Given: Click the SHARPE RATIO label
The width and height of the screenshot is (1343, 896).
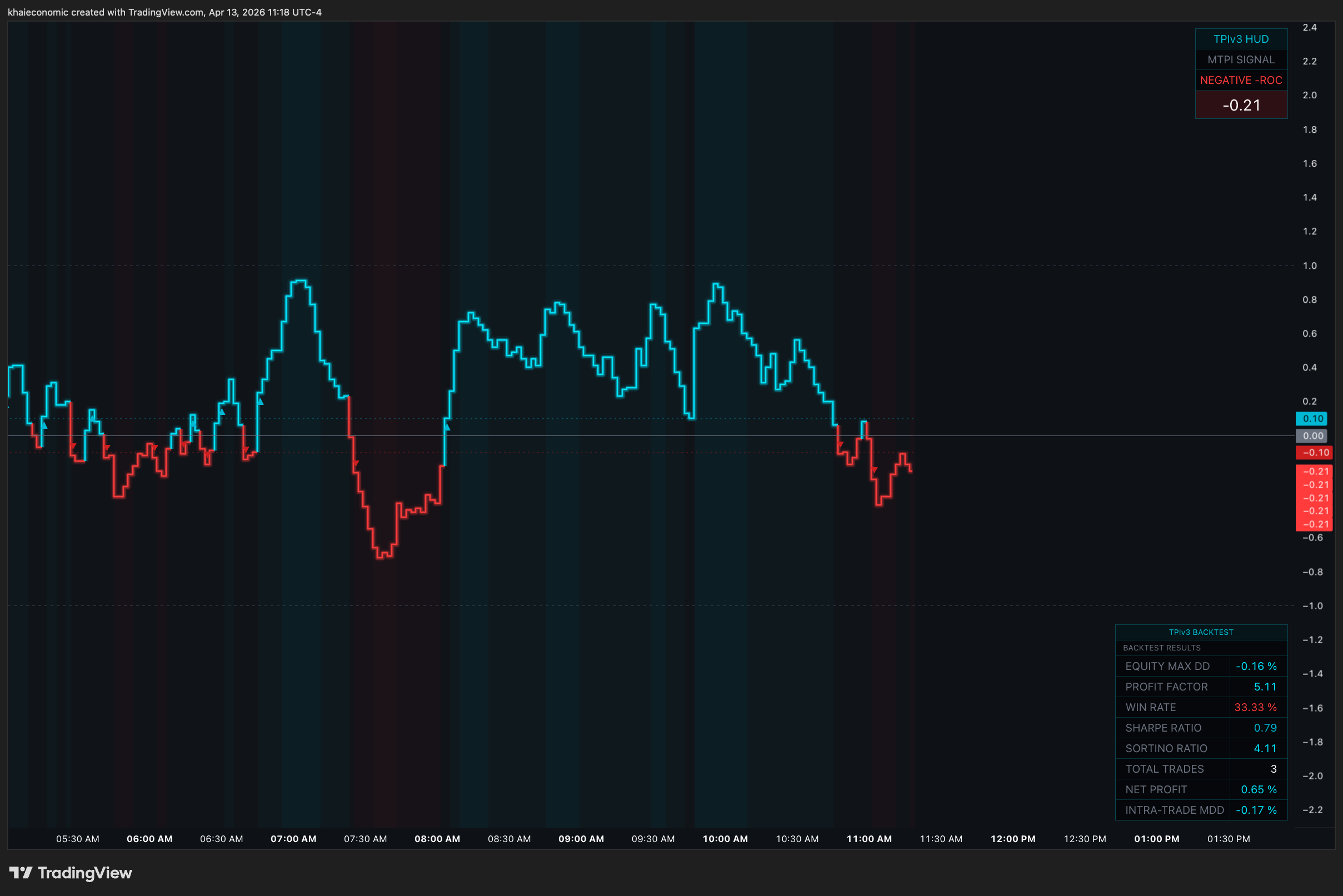Looking at the screenshot, I should (1163, 728).
